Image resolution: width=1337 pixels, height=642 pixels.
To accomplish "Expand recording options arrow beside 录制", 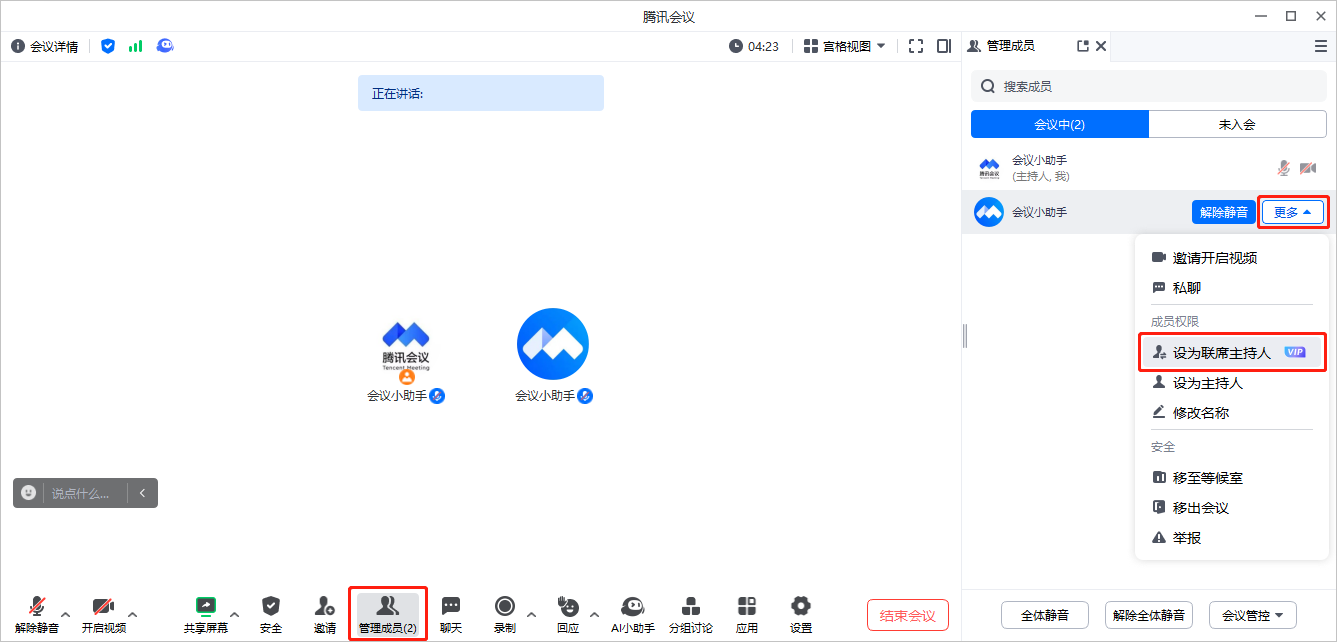I will 531,614.
